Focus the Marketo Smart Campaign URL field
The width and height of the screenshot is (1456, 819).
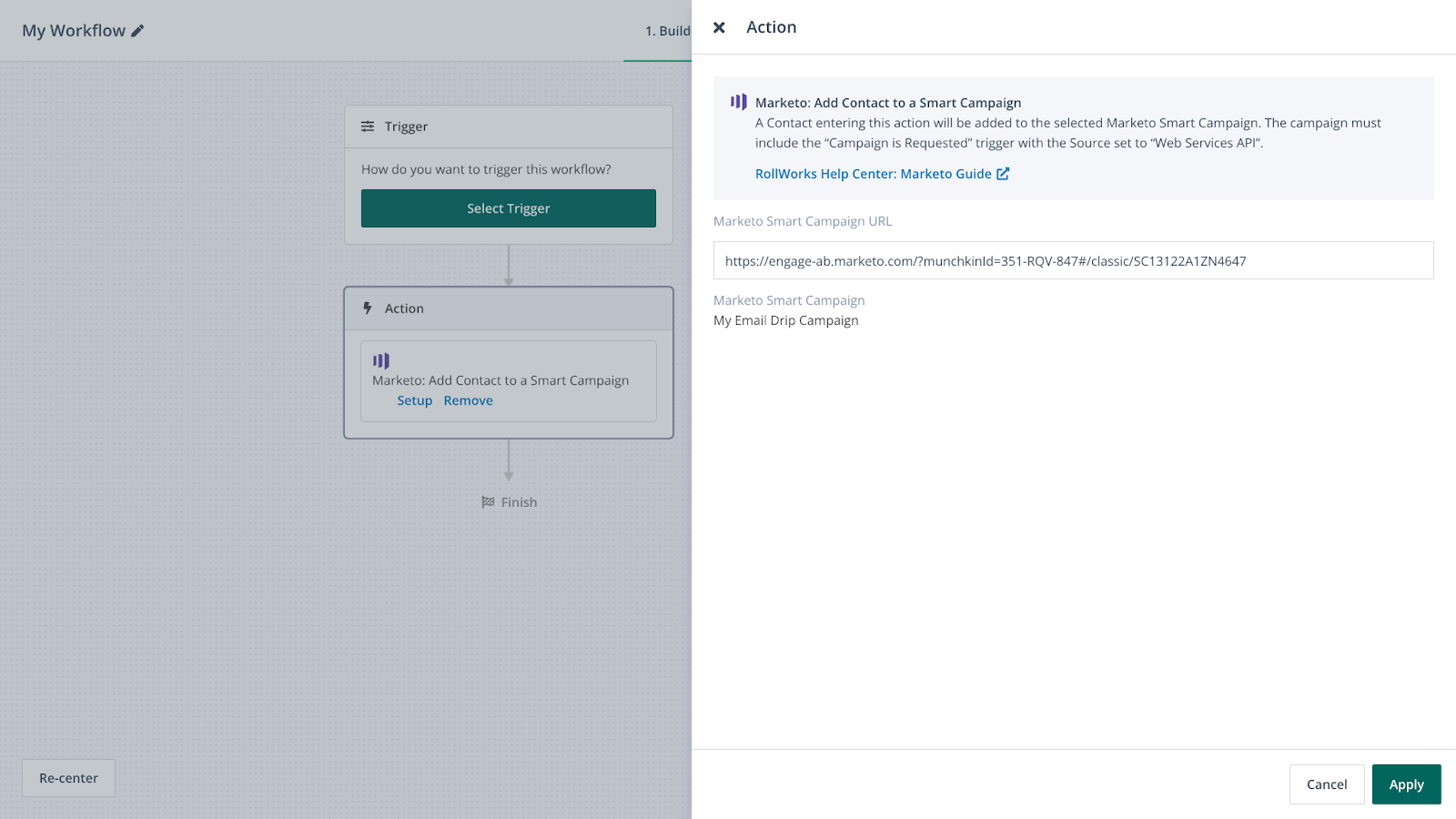[1074, 260]
